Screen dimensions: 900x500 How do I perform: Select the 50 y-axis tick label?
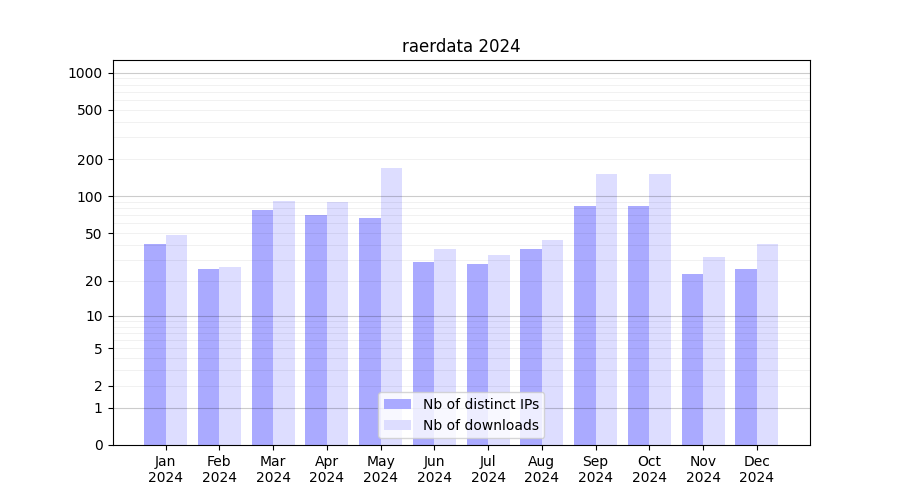coord(94,234)
